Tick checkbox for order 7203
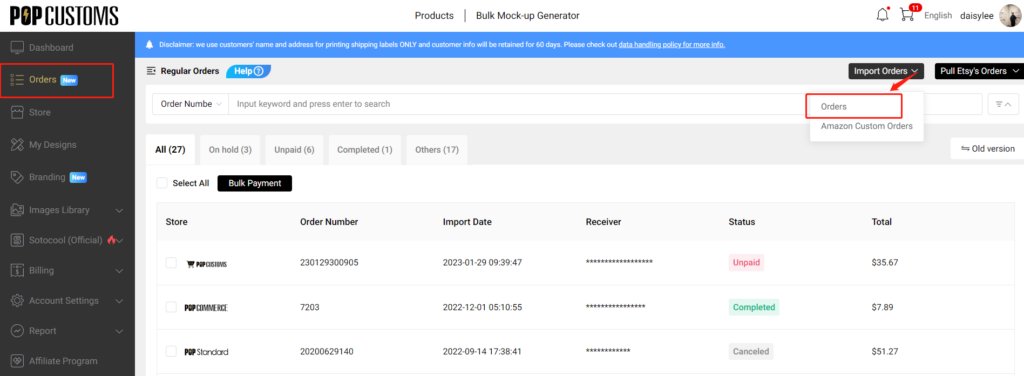The width and height of the screenshot is (1024, 376). [171, 307]
